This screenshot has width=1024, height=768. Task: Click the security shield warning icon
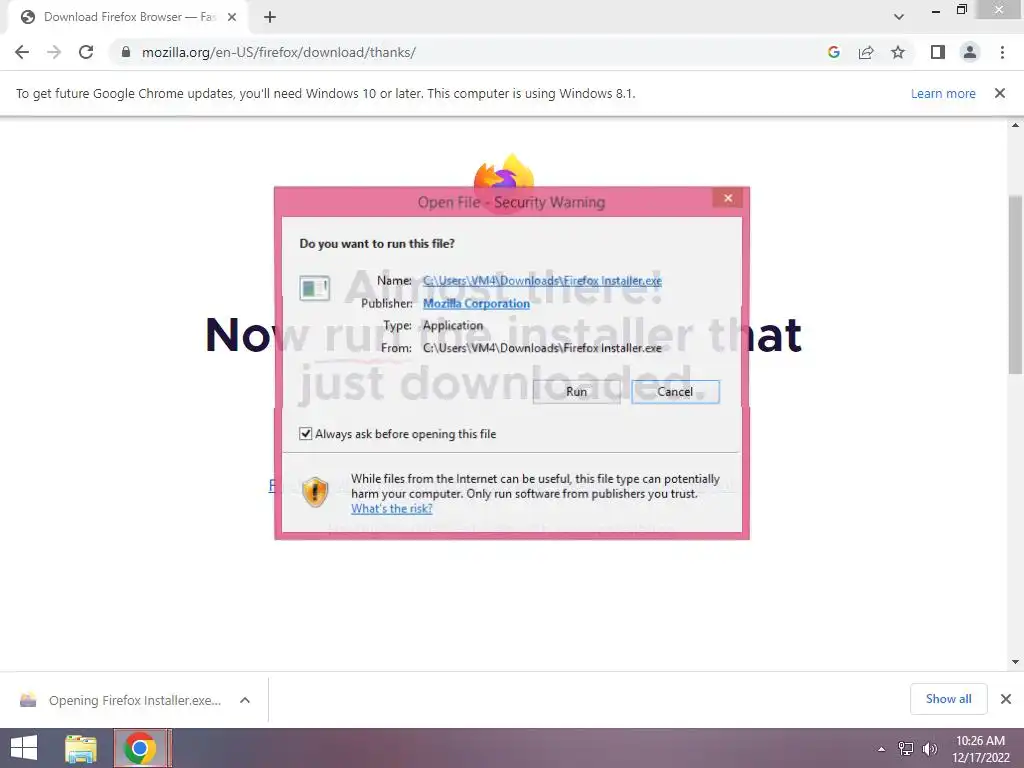tap(315, 492)
